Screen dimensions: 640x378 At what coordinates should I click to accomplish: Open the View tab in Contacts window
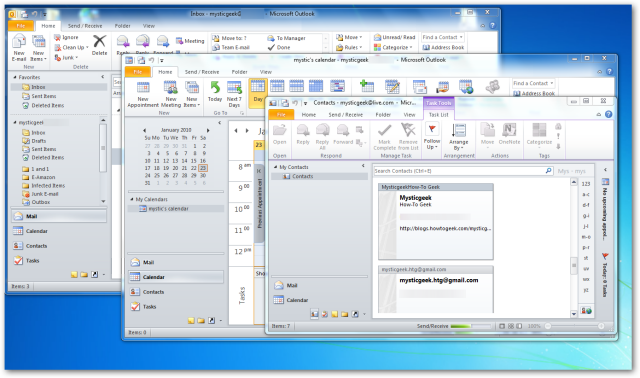pyautogui.click(x=409, y=115)
